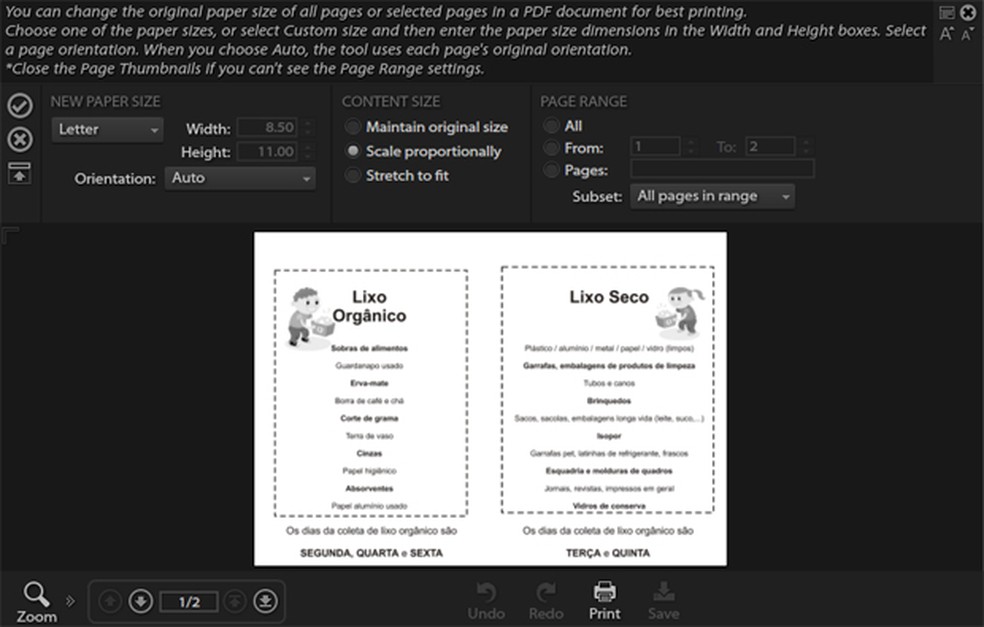
Task: Enable Stretch to fit content sizing
Action: point(353,175)
